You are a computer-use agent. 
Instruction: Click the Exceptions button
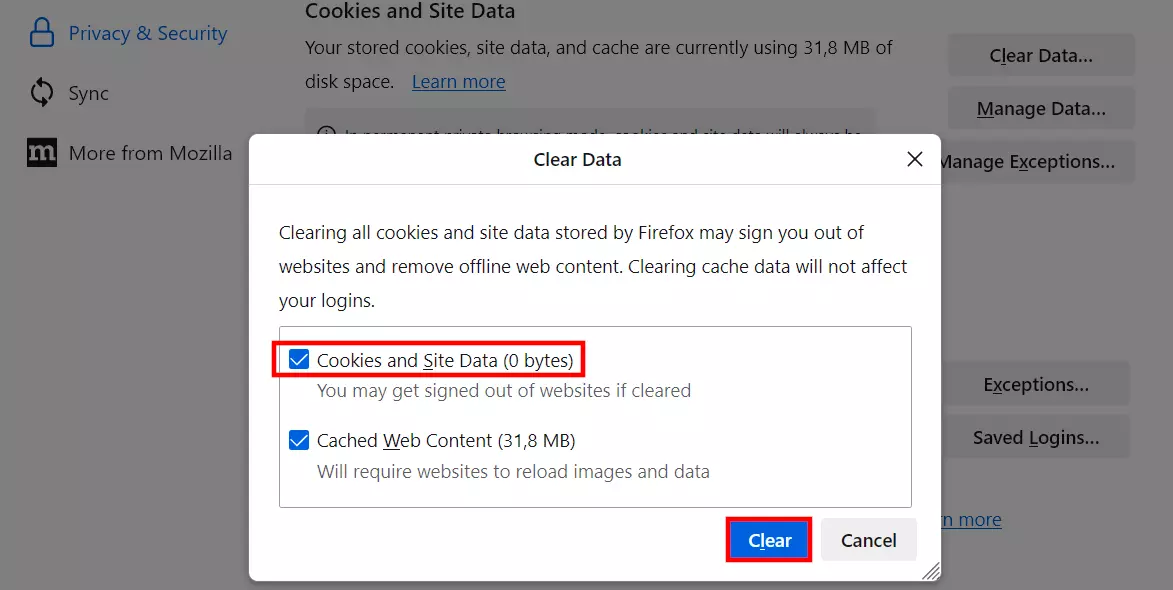click(x=1036, y=383)
